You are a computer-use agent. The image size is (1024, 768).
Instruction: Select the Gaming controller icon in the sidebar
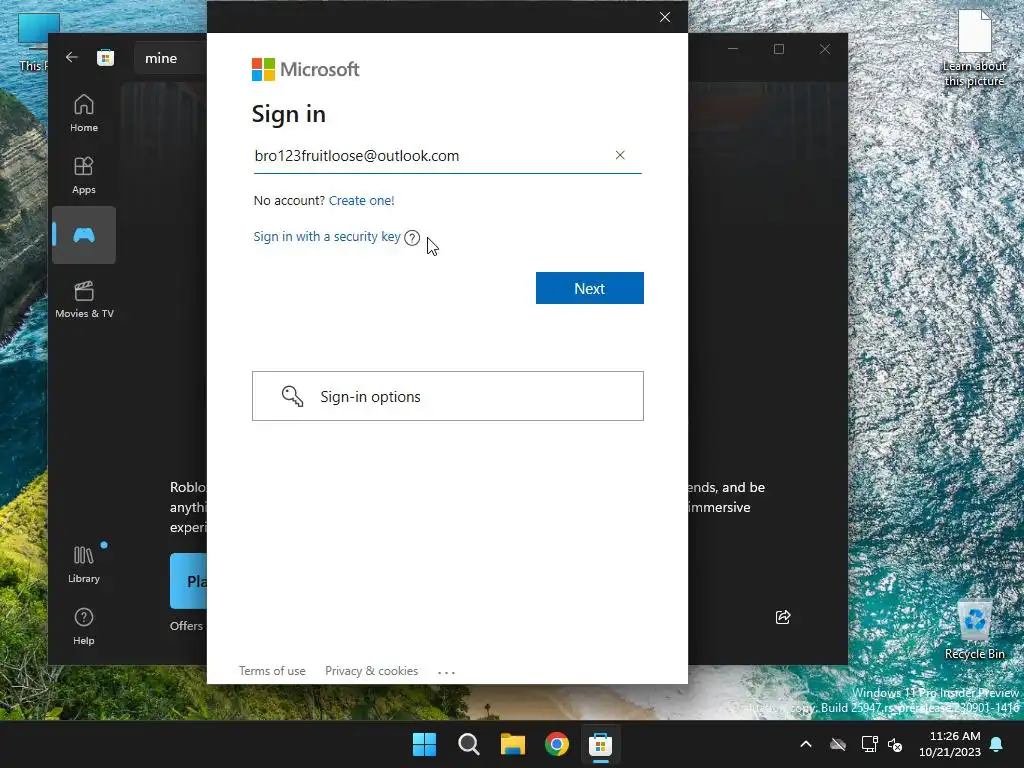84,235
